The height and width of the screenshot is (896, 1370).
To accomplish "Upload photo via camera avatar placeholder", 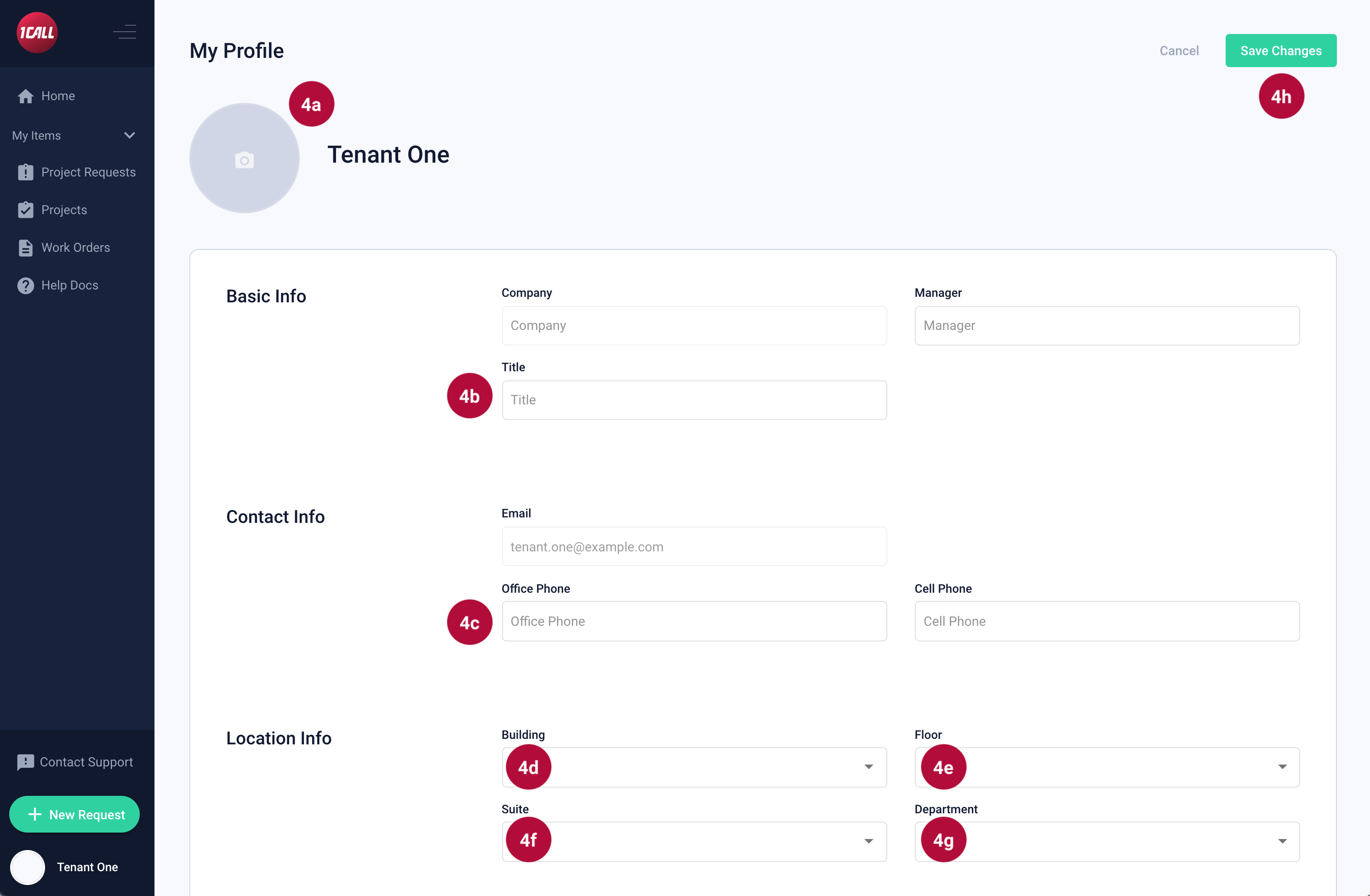I will pyautogui.click(x=244, y=159).
